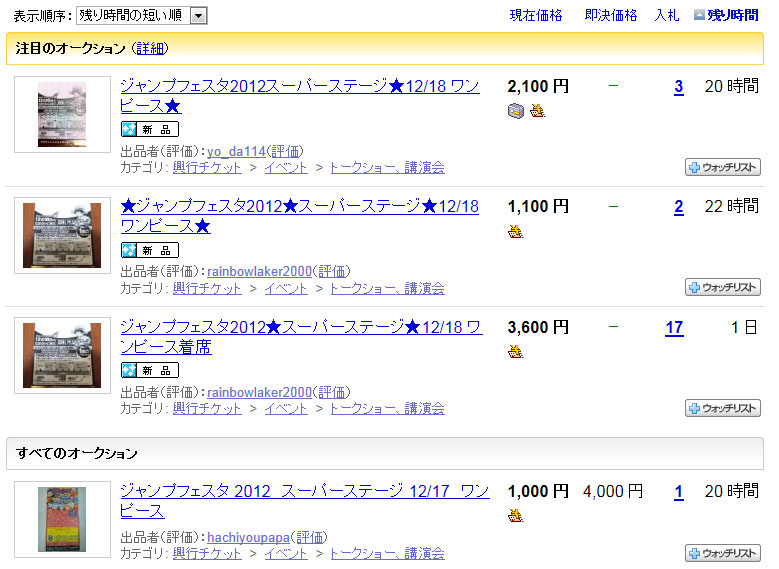Open イベント category in hachiyoupapa listing
Image resolution: width=779 pixels, height=569 pixels.
tap(286, 553)
